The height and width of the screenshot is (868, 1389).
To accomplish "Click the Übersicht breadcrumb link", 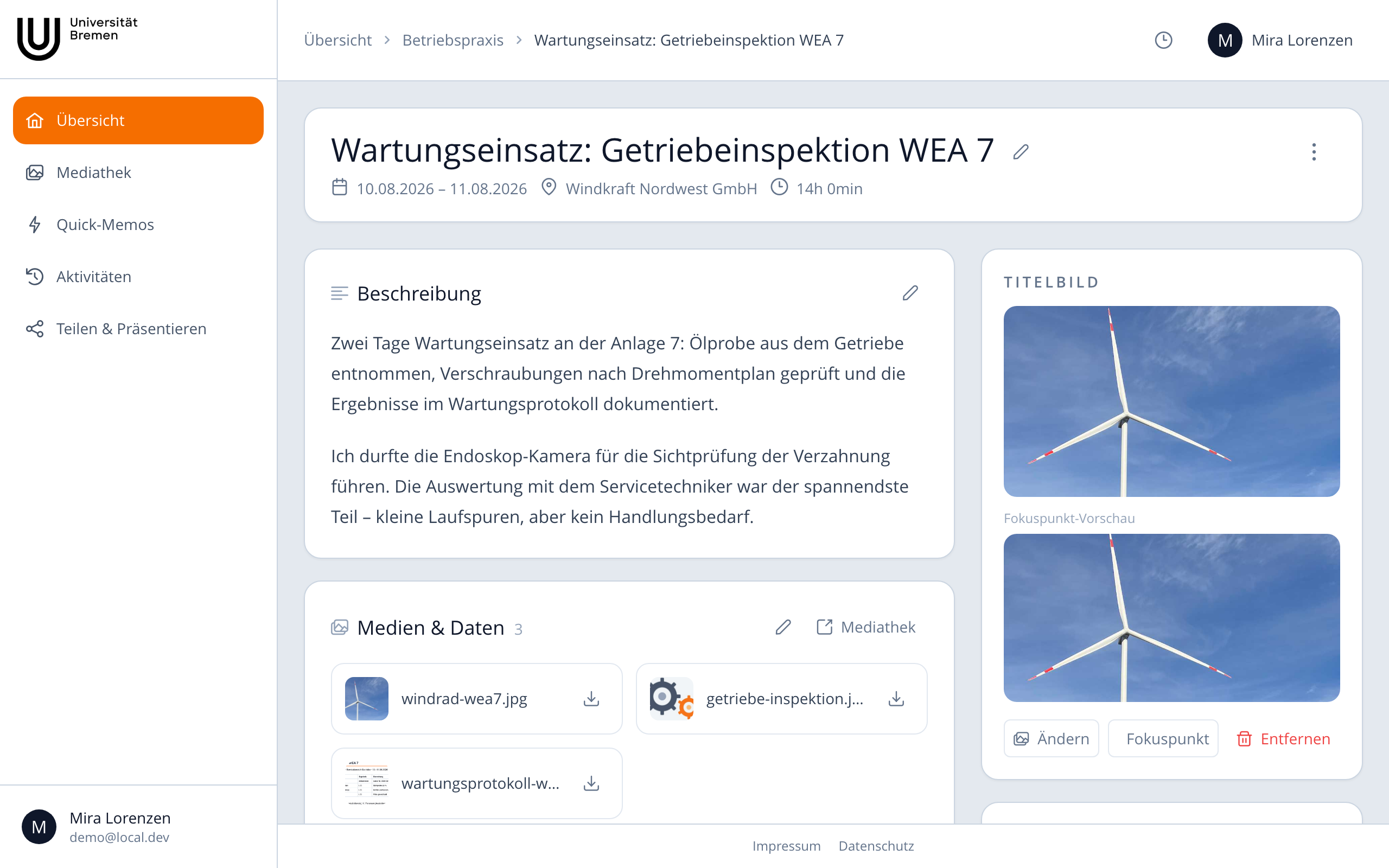I will 337,40.
